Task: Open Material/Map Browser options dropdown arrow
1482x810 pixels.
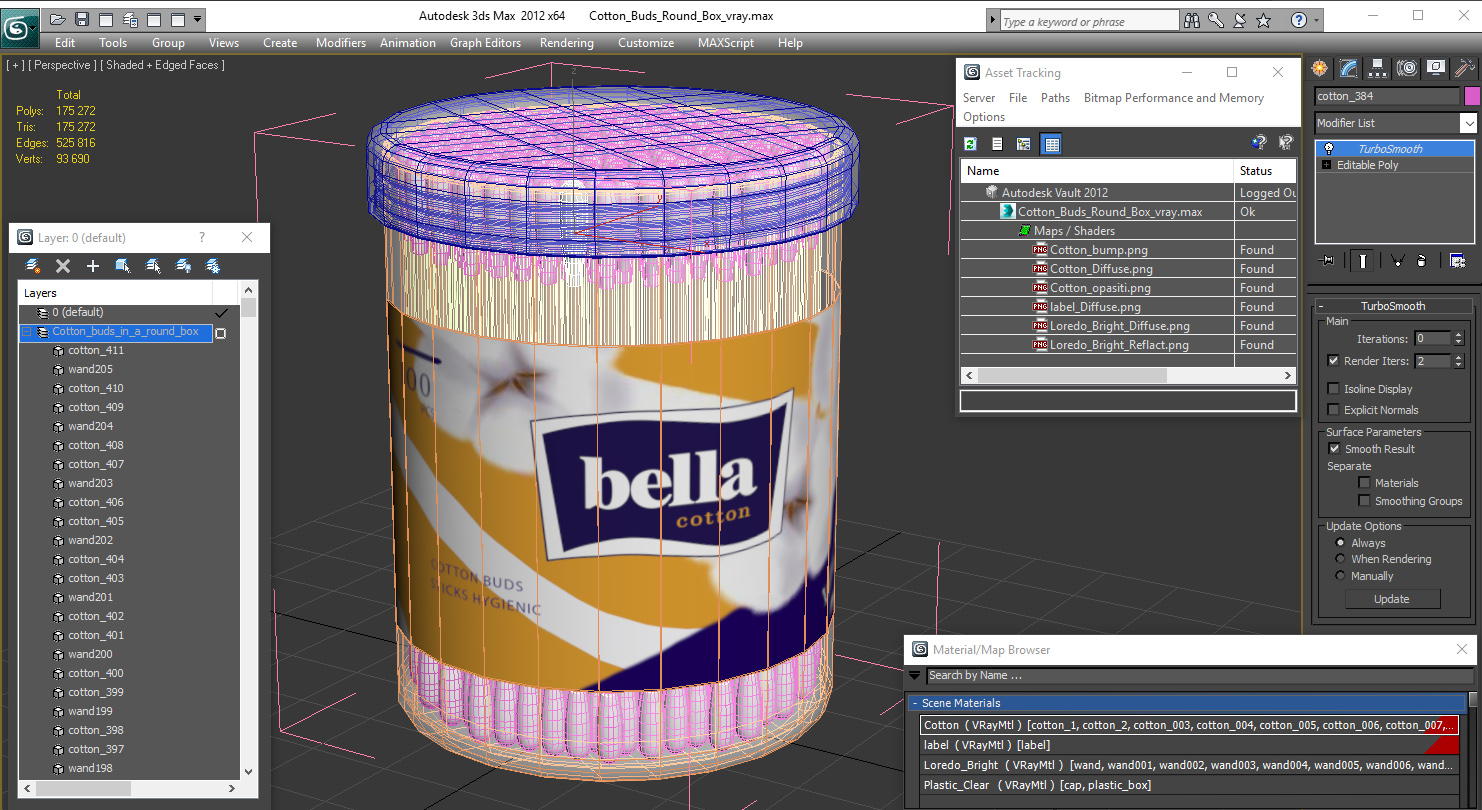Action: pyautogui.click(x=915, y=676)
